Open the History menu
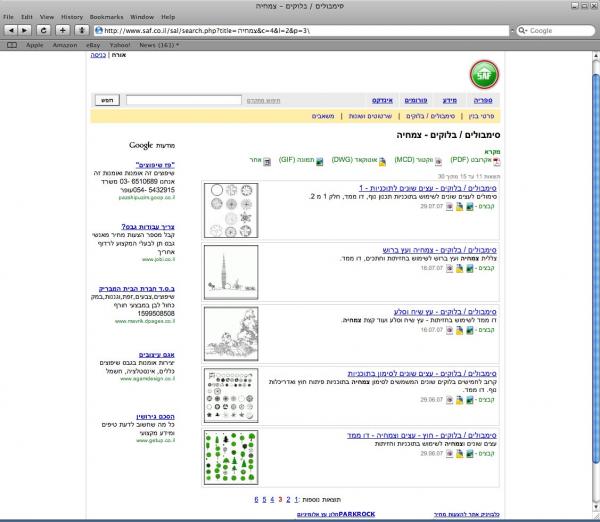 (71, 17)
